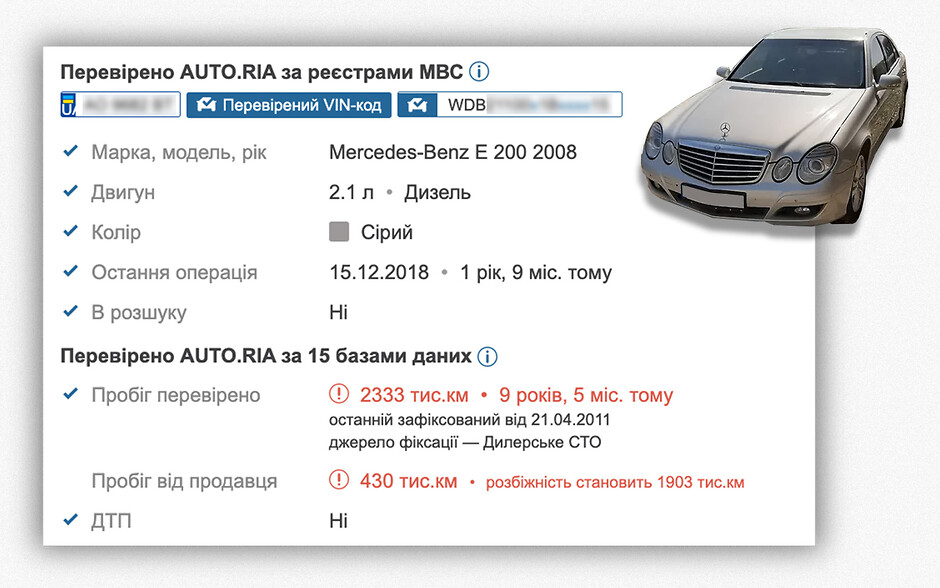Click info icon beside '15 базами даних' heading

point(487,356)
